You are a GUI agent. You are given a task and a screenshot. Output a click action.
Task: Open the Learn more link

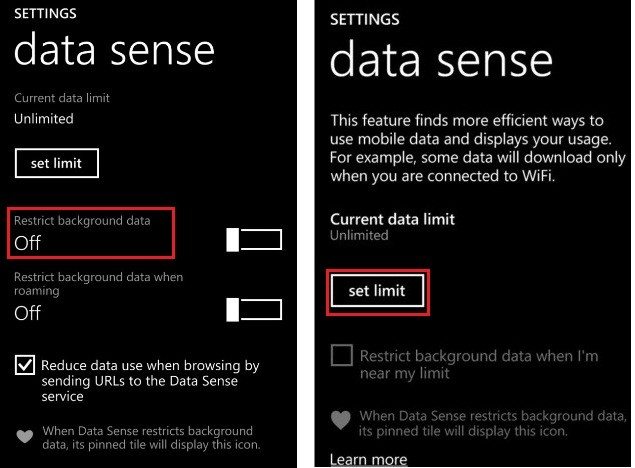(x=369, y=459)
